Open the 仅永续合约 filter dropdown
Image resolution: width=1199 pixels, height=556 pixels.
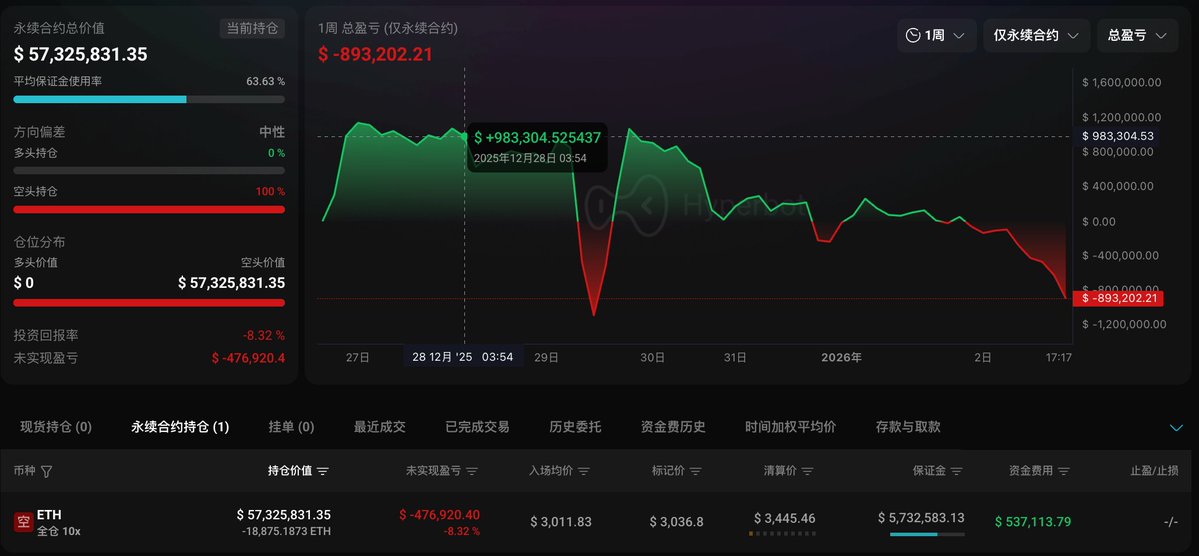(1036, 35)
